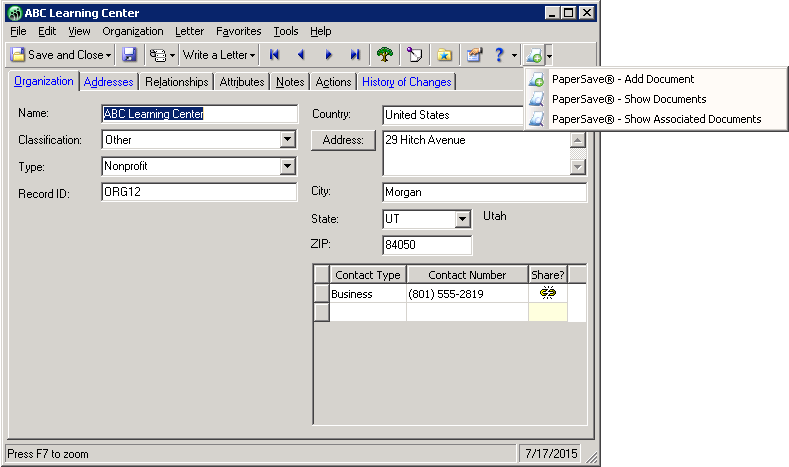
Task: Choose PaperSave - Show Associated Documents
Action: 656,119
